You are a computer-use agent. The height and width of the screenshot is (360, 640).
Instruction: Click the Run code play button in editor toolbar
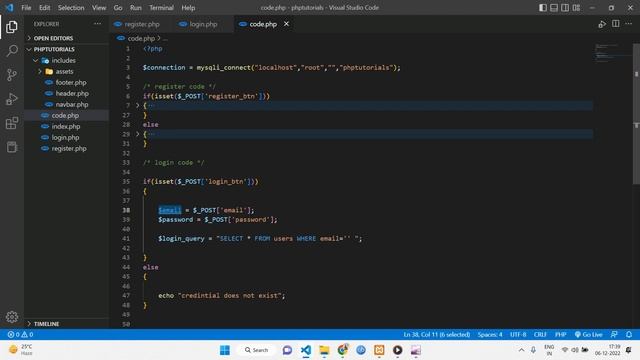pos(602,24)
